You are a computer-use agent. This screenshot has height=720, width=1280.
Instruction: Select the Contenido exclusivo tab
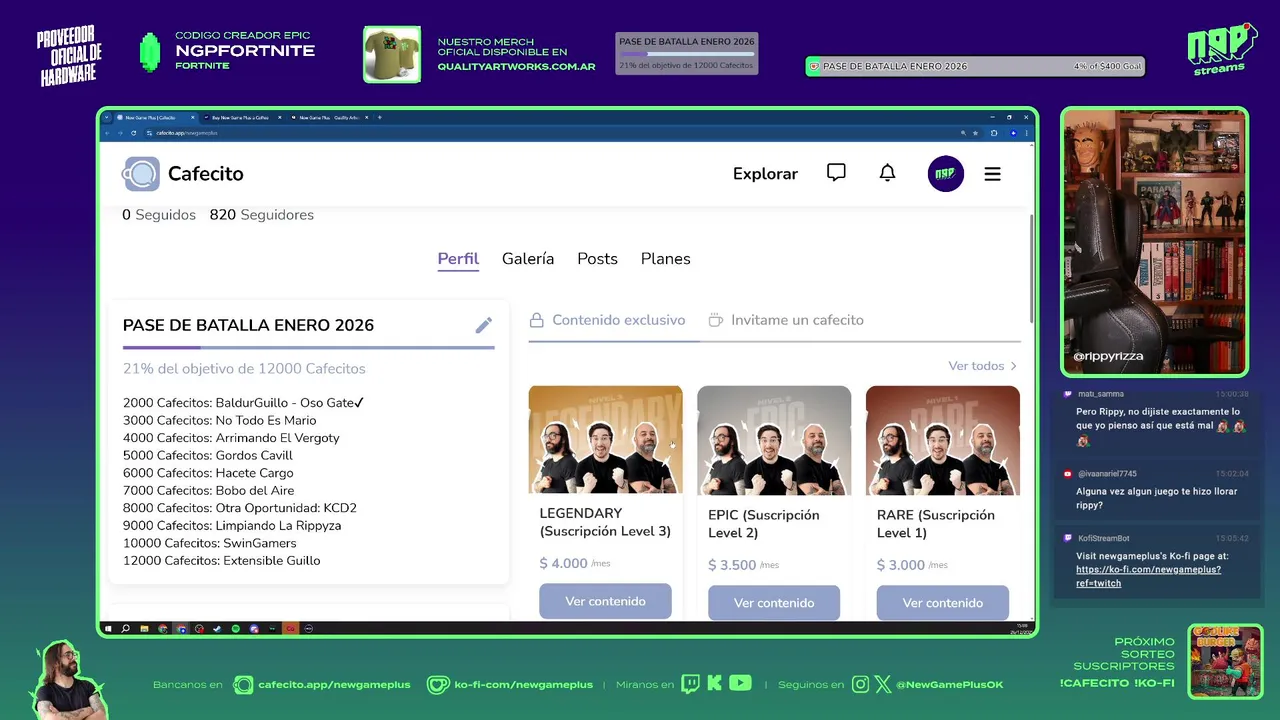[x=607, y=320]
